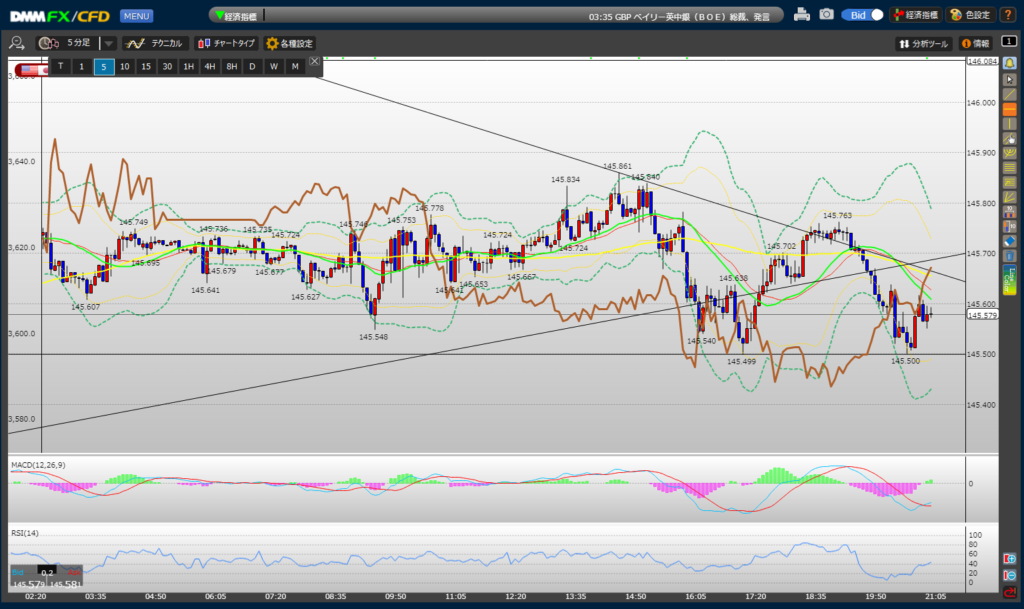
Task: Open the 色設定 color settings
Action: [x=970, y=15]
